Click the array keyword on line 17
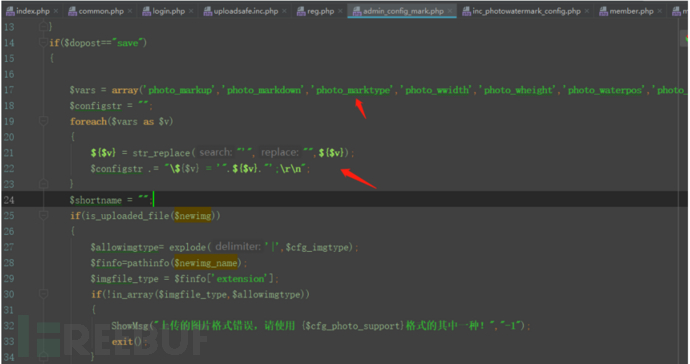 click(125, 90)
